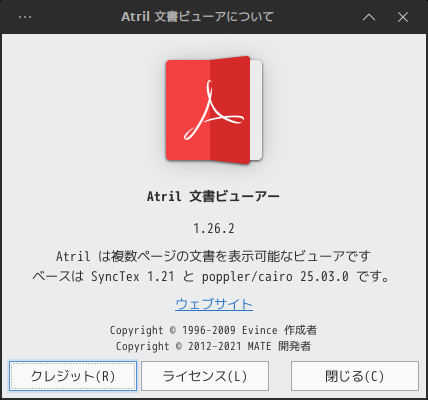Click the MATE 開発者 copyright line
The height and width of the screenshot is (400, 428).
click(x=213, y=346)
